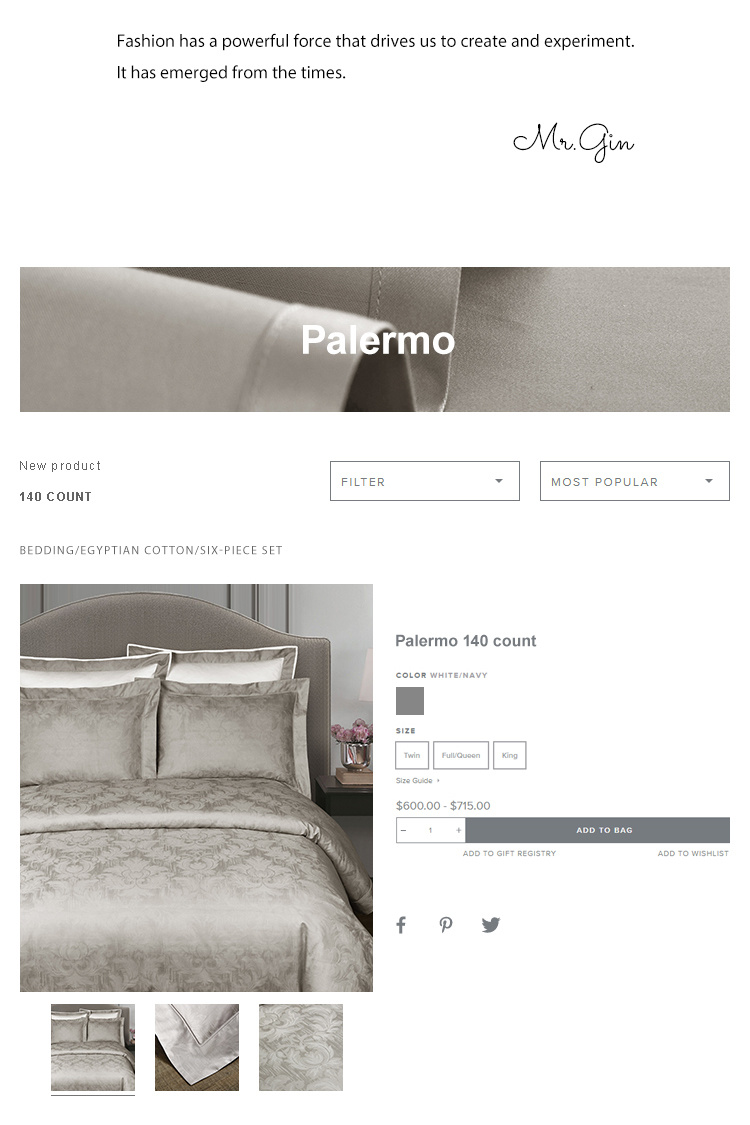Select the Twin size option
750x1125 pixels.
point(412,756)
